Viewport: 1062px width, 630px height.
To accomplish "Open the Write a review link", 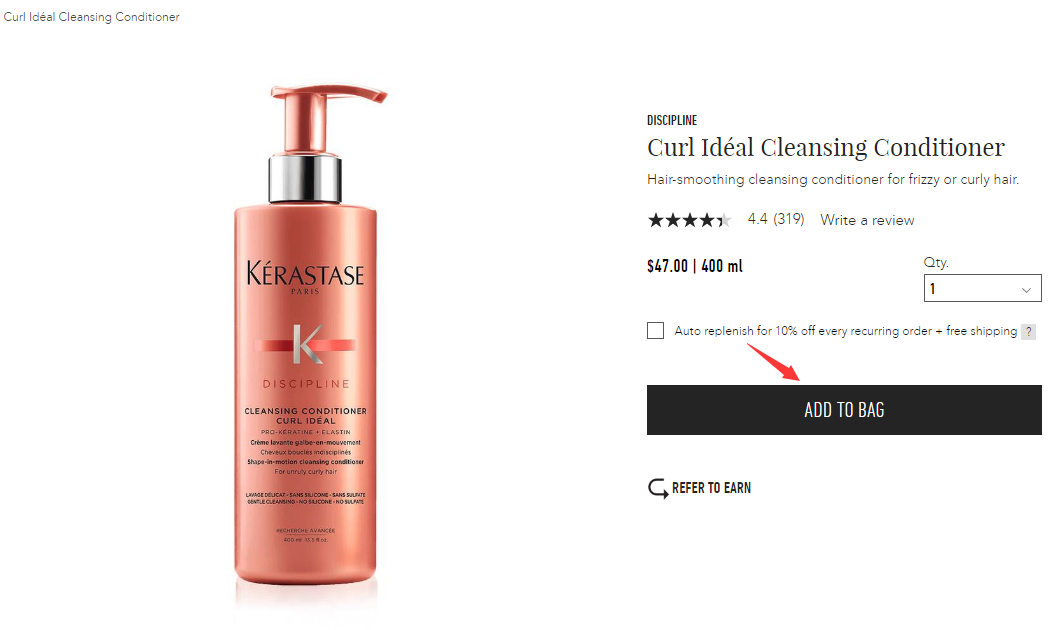I will click(x=867, y=220).
